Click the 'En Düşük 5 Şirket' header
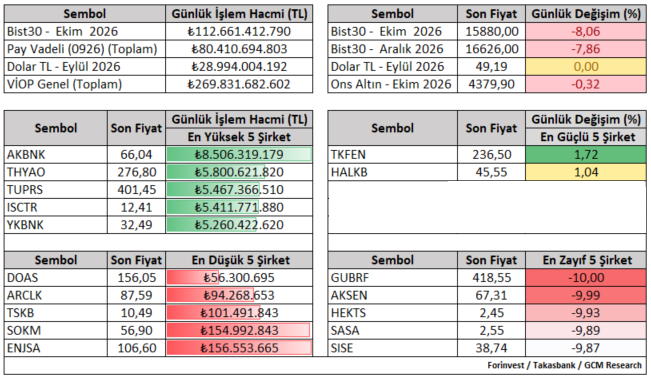Viewport: 651px width, 379px height. [x=239, y=260]
